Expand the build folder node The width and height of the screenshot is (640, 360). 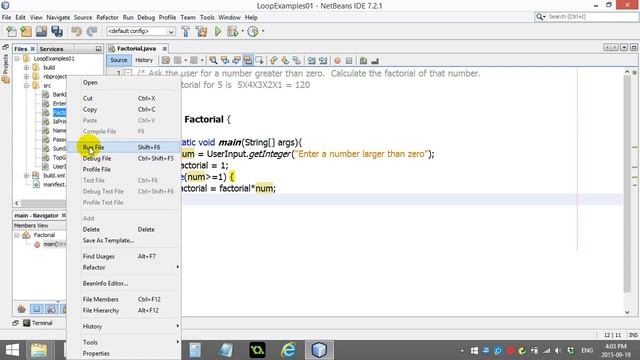[x=26, y=67]
